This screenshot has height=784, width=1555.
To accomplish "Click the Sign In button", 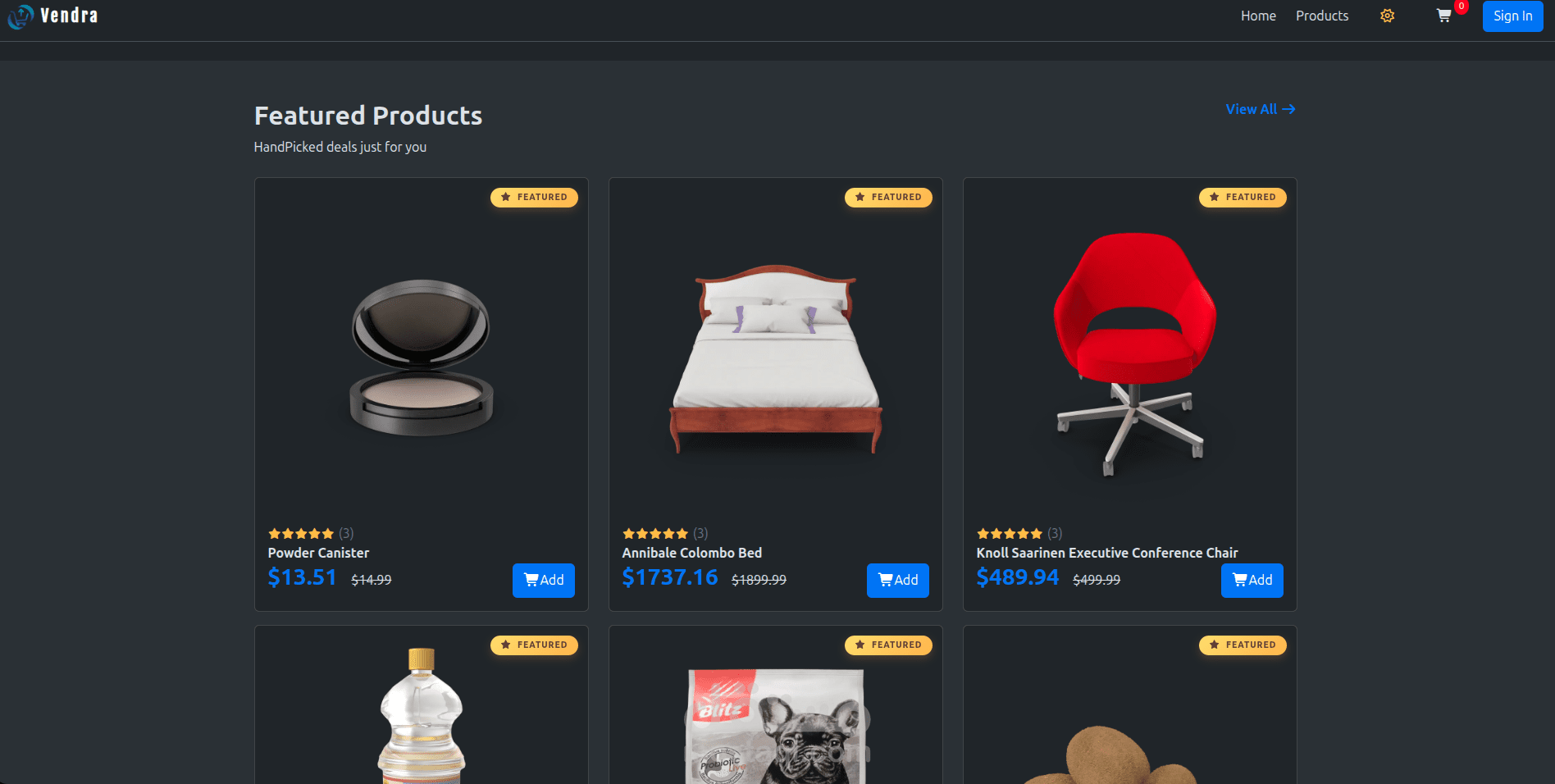I will (x=1512, y=16).
